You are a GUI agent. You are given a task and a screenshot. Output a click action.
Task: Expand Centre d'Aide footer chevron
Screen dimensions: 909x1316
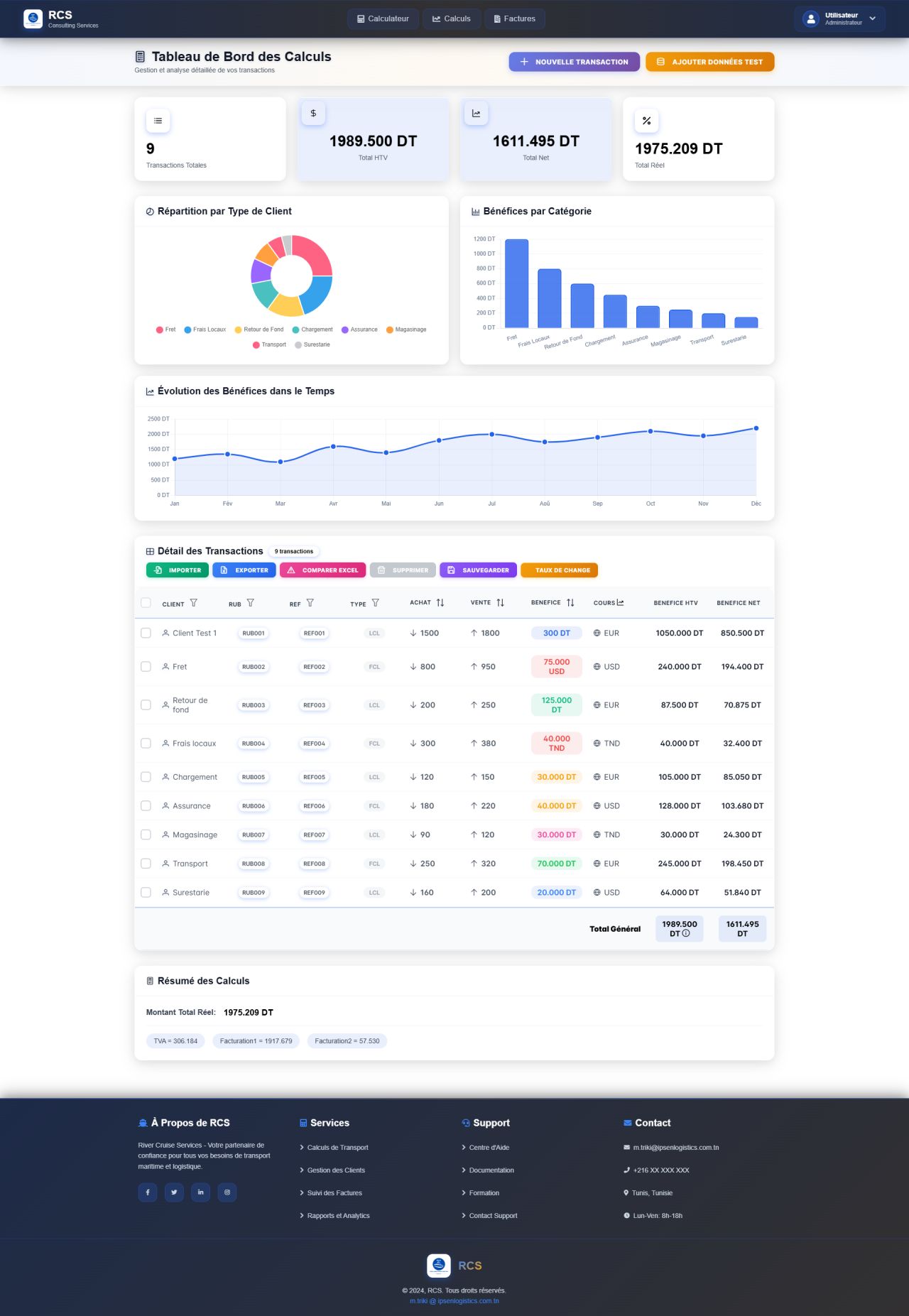pos(464,1148)
